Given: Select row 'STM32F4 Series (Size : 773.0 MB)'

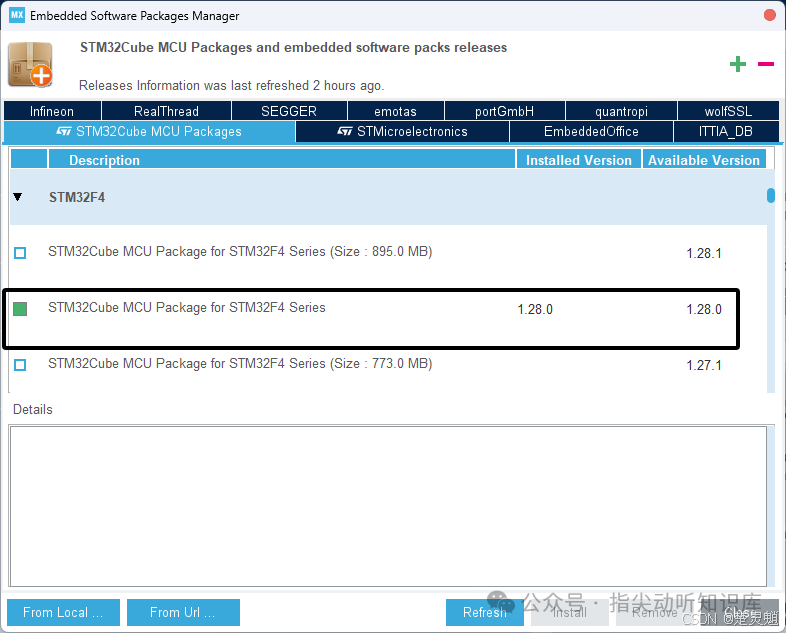Looking at the screenshot, I should [x=388, y=364].
